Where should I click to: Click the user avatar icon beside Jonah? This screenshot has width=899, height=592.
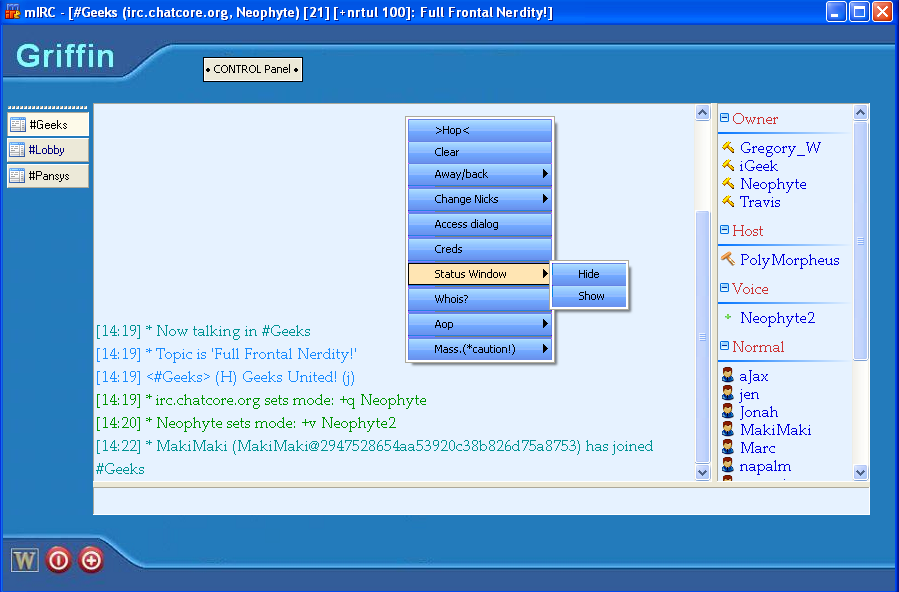[728, 411]
